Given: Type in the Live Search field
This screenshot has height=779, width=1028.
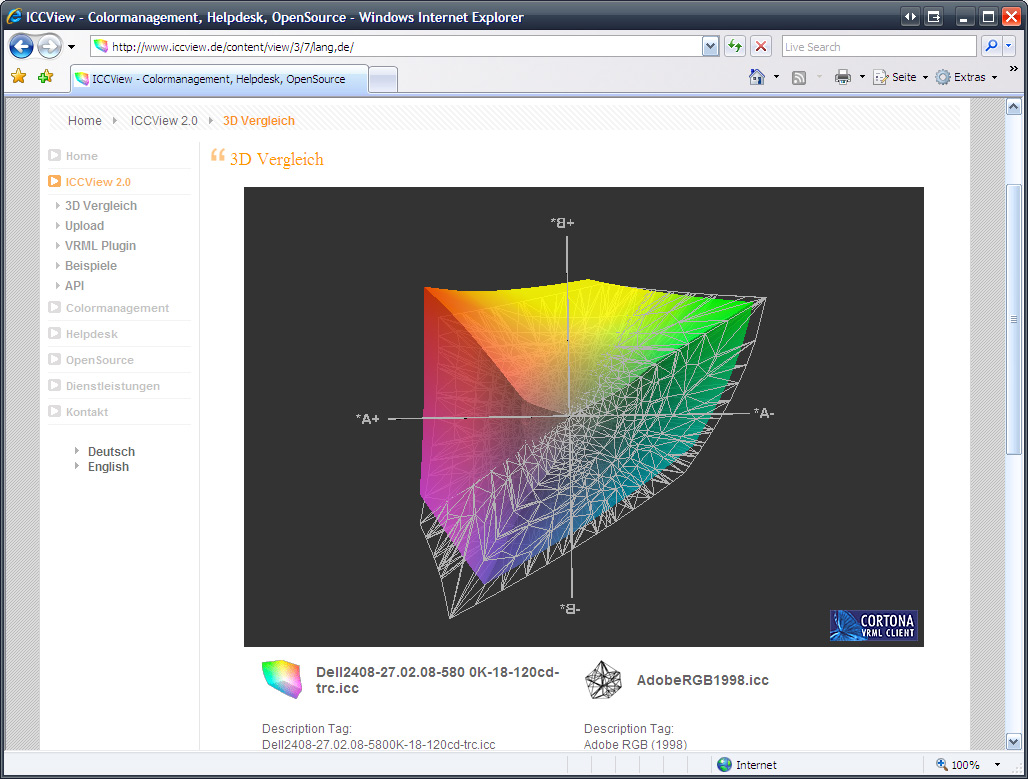Looking at the screenshot, I should (877, 46).
